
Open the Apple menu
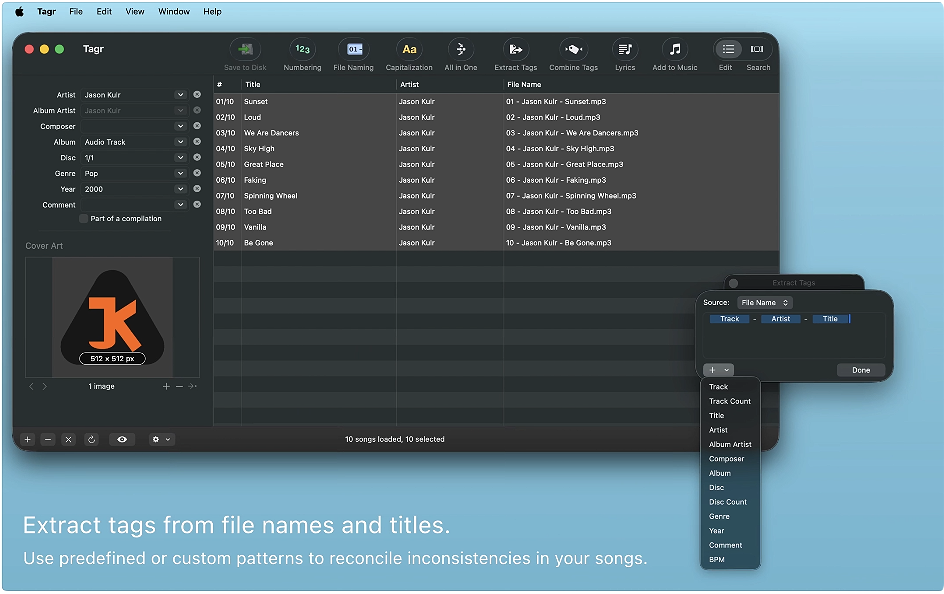(19, 11)
